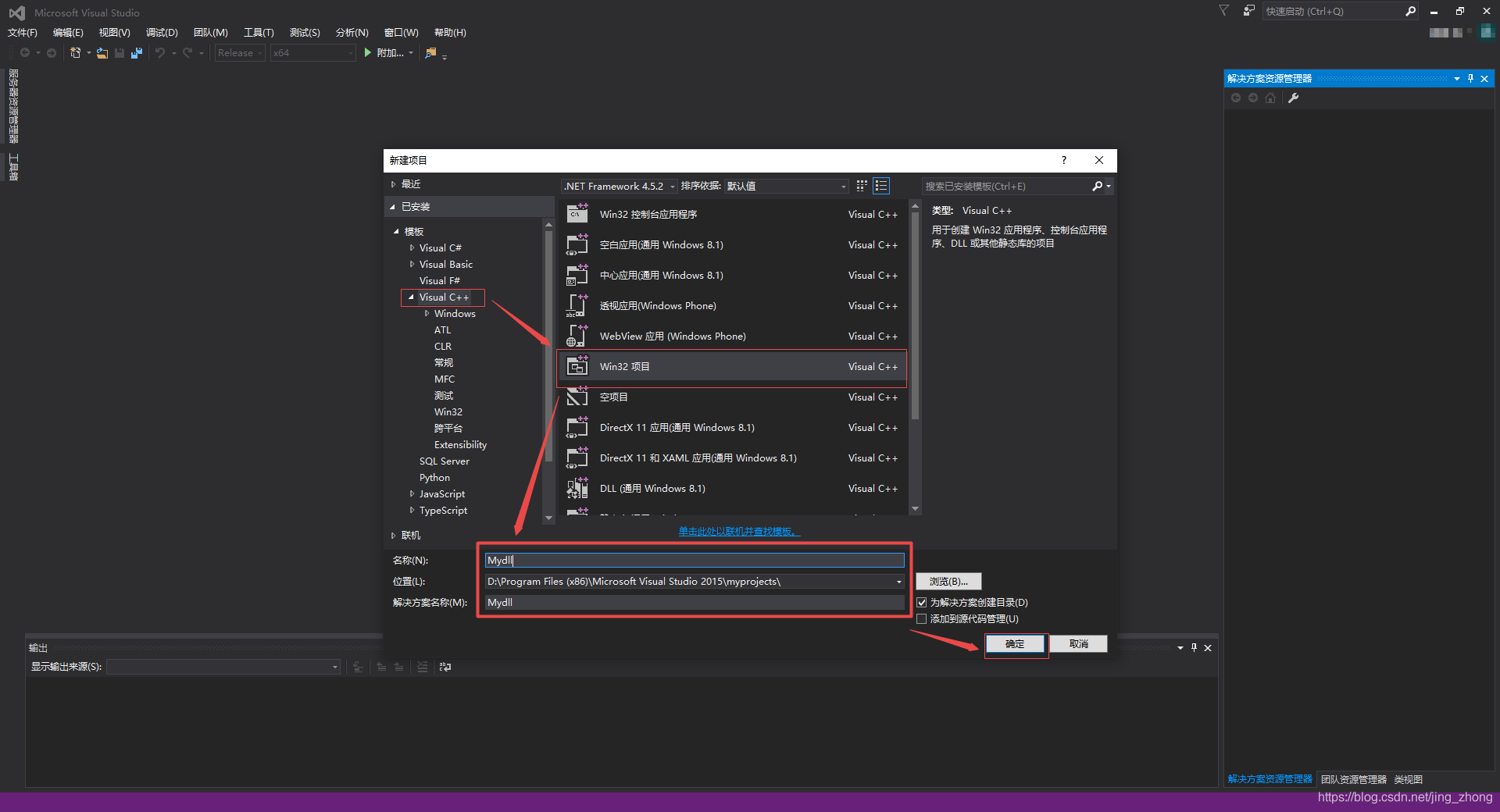Open the x64 platform dropdown
The height and width of the screenshot is (812, 1500).
click(312, 52)
